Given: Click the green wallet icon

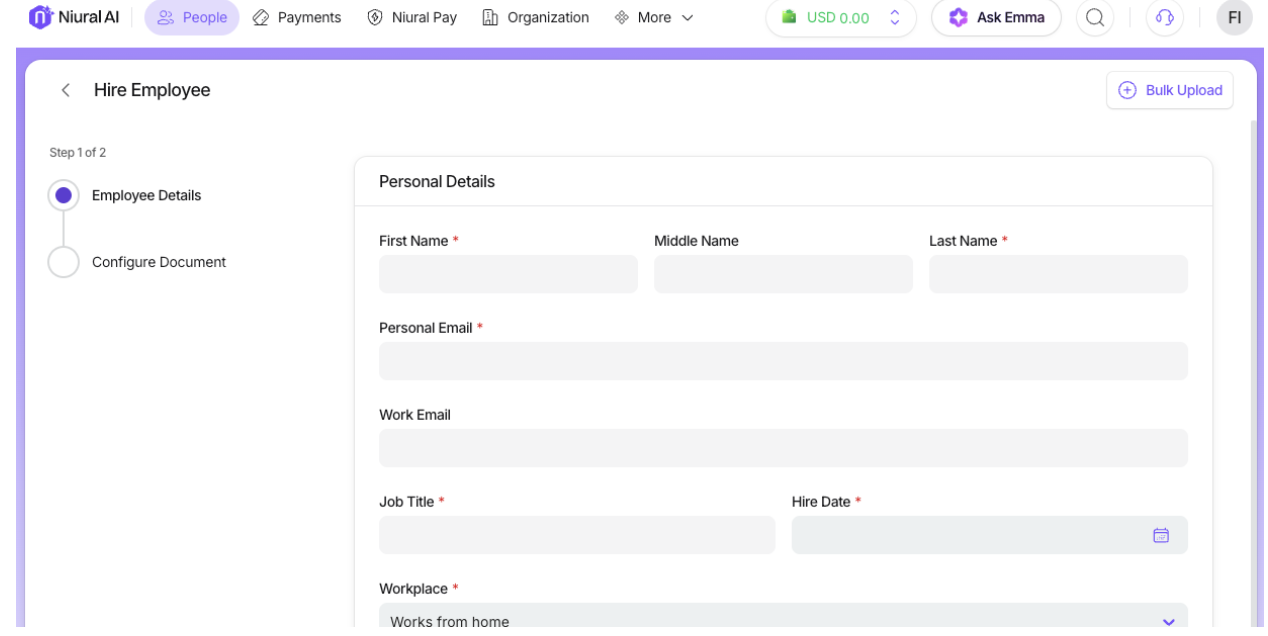Looking at the screenshot, I should click(x=790, y=17).
